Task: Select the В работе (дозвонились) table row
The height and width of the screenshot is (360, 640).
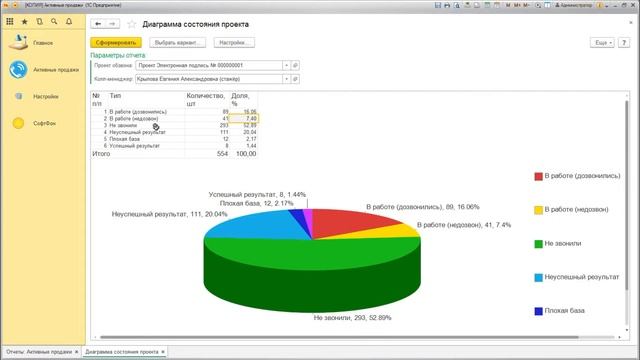Action: [174, 111]
